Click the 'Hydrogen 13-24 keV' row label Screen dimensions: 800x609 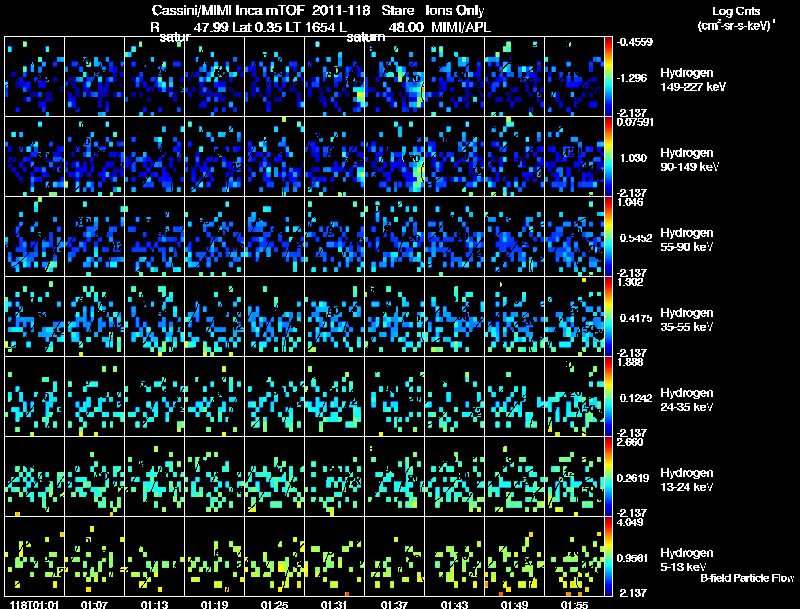[687, 480]
